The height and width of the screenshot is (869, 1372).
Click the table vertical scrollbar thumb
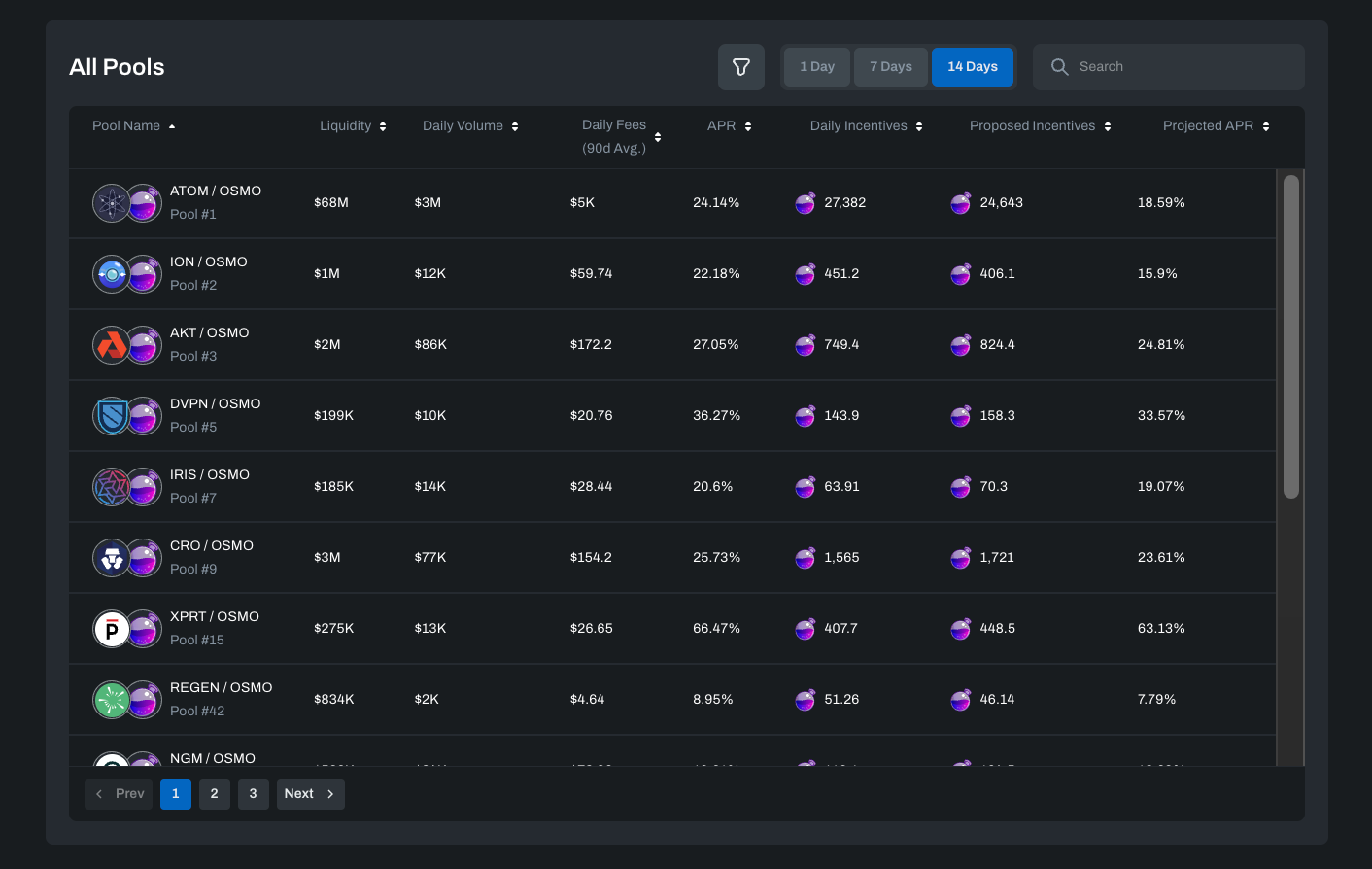coord(1291,336)
